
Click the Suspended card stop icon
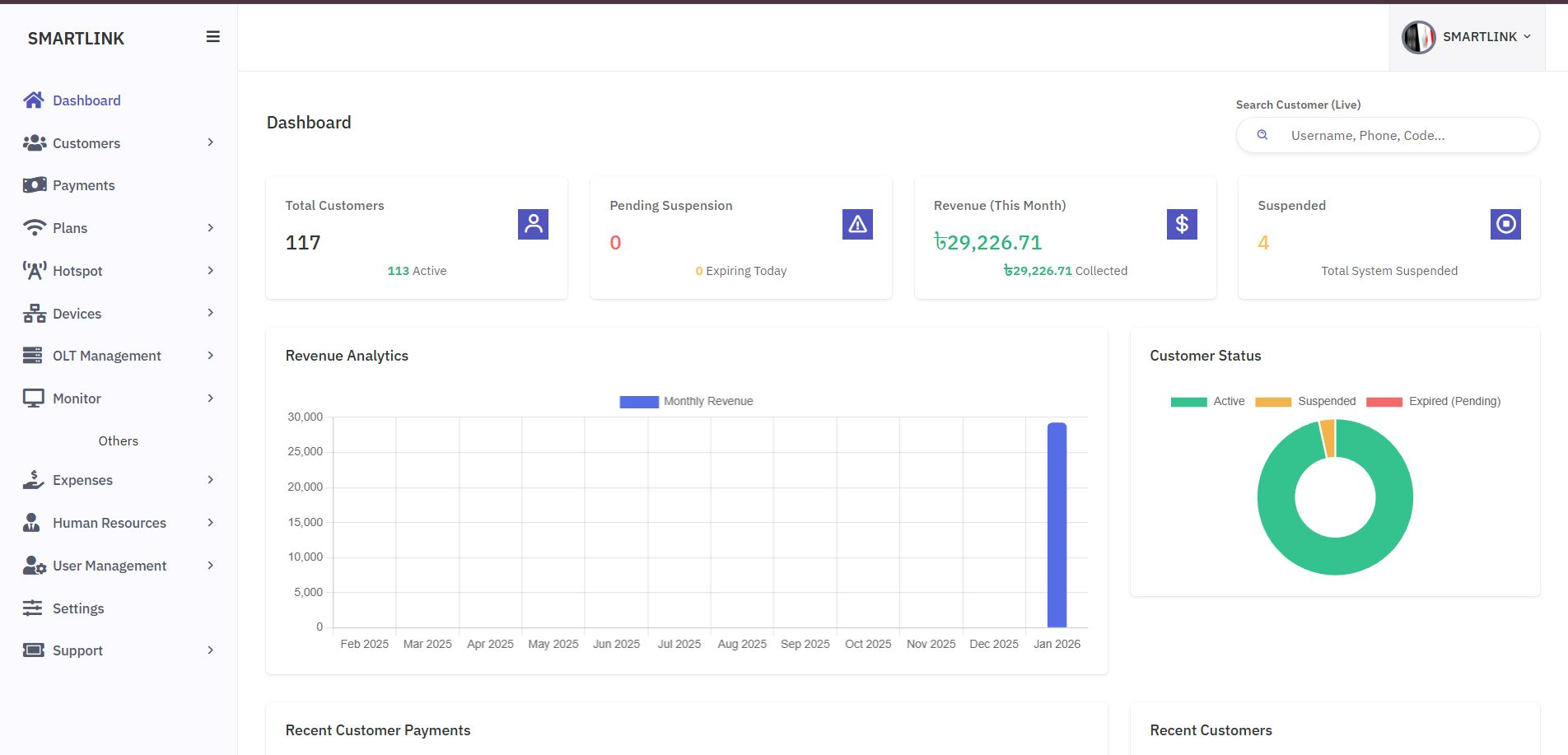[1505, 224]
